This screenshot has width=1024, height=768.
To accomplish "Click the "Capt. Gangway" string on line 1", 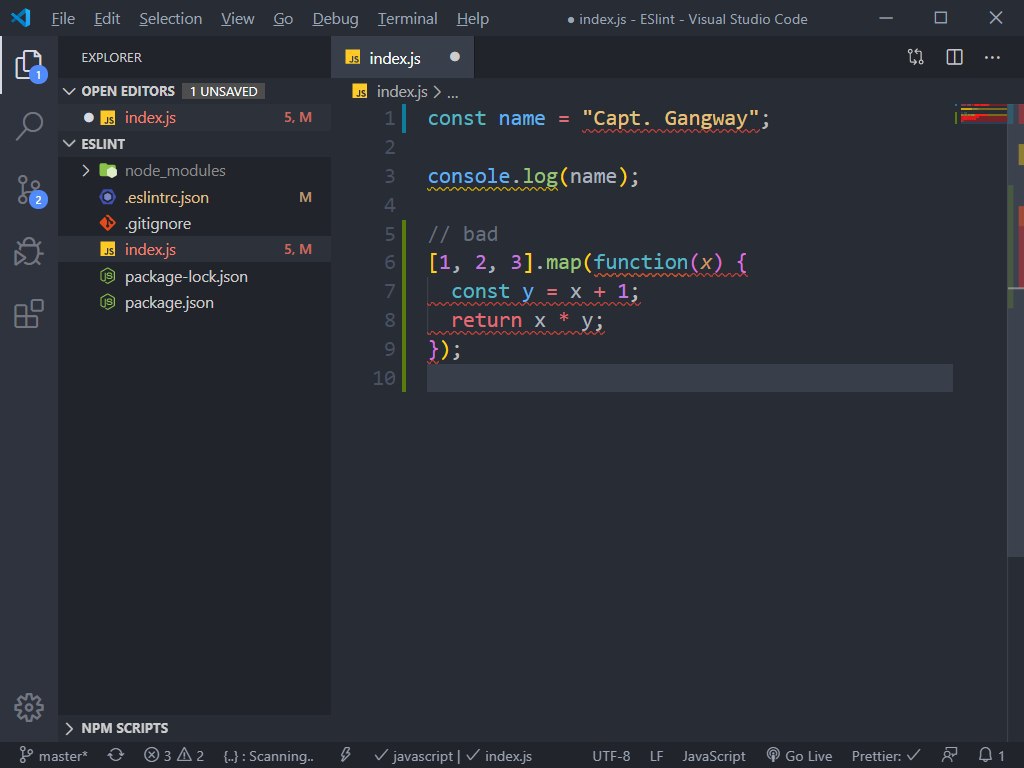I will point(670,118).
